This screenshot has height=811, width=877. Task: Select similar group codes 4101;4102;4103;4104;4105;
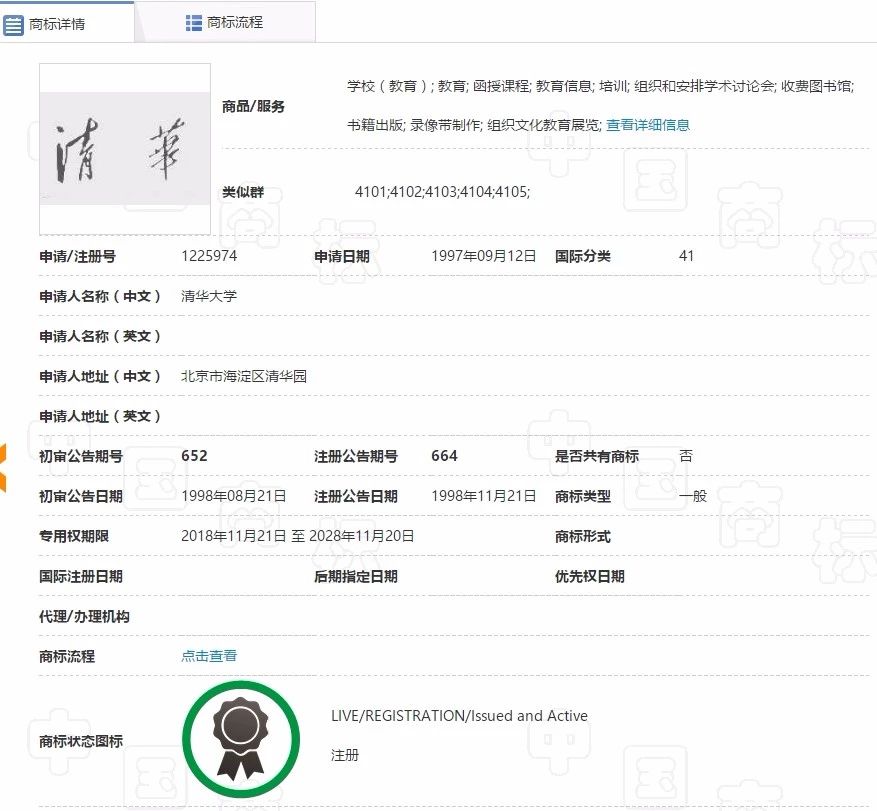point(442,192)
